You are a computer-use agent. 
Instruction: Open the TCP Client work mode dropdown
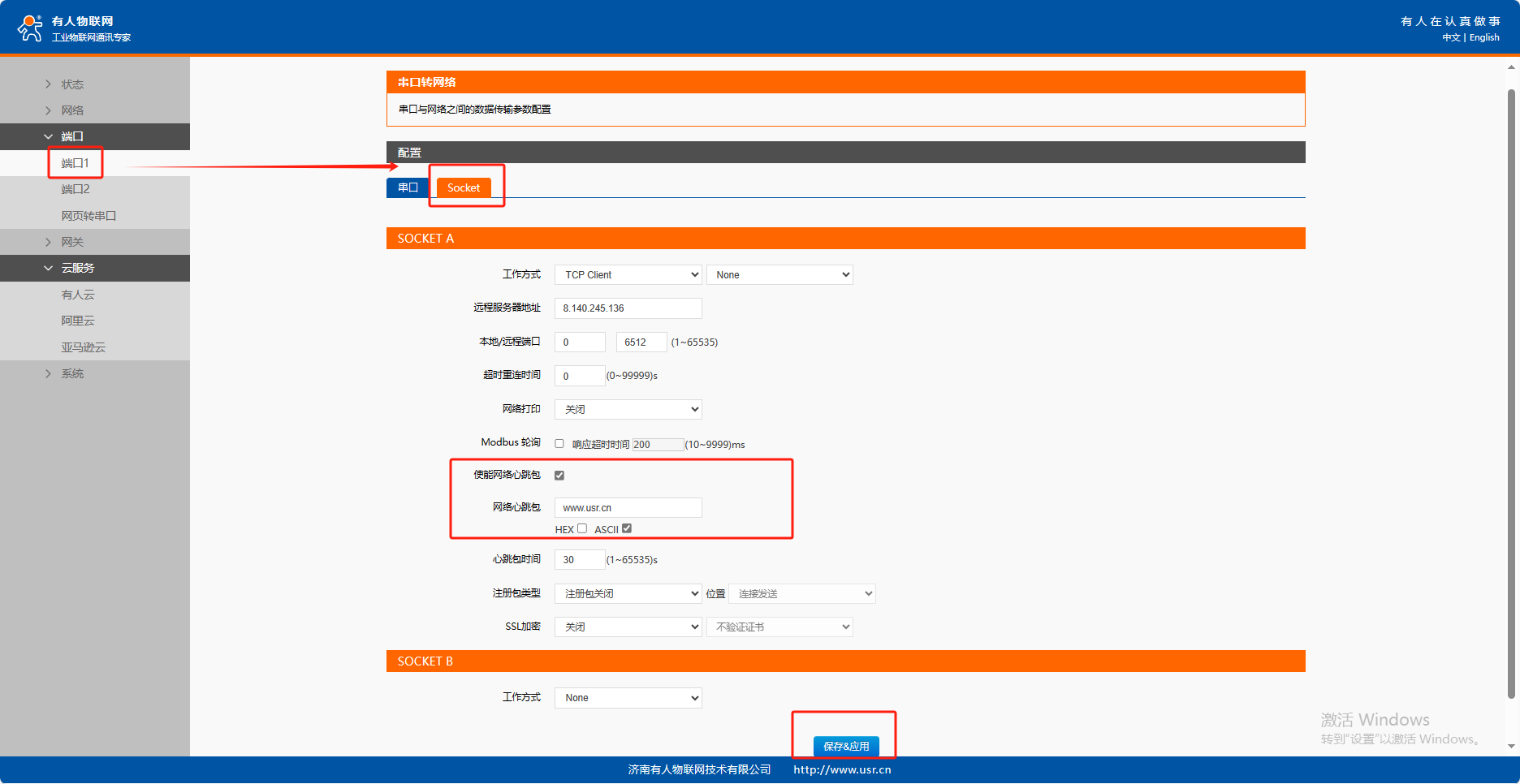[x=628, y=275]
